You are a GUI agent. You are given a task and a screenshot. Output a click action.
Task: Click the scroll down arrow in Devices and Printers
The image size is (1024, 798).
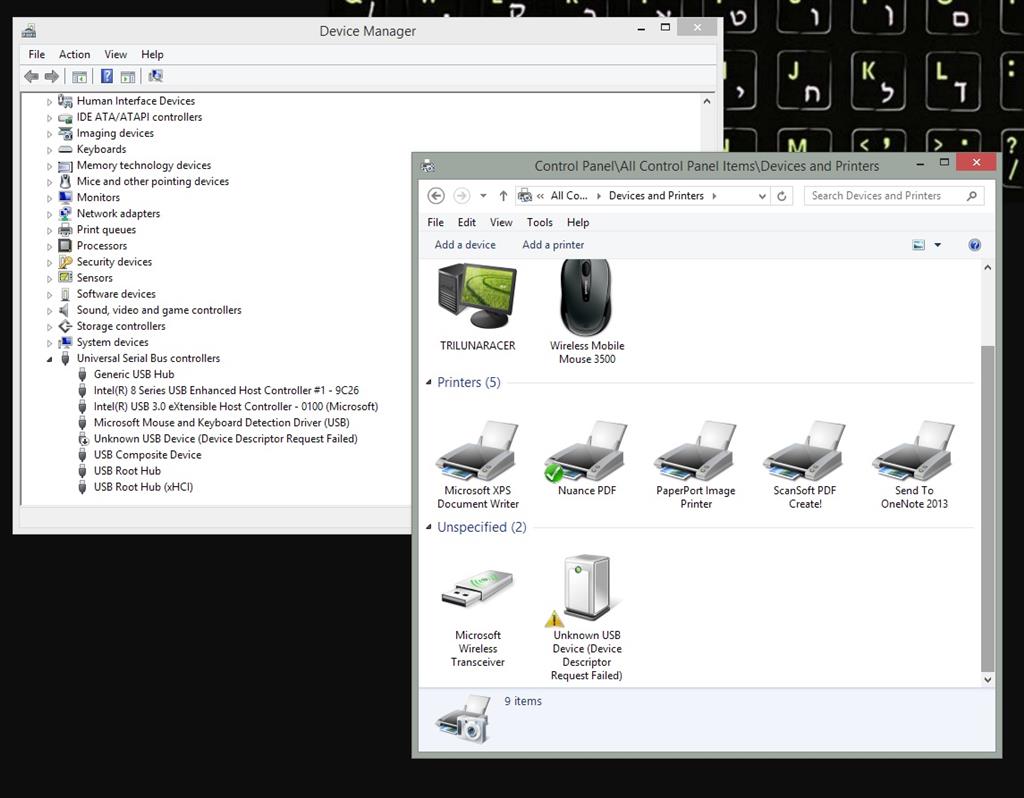(x=987, y=680)
